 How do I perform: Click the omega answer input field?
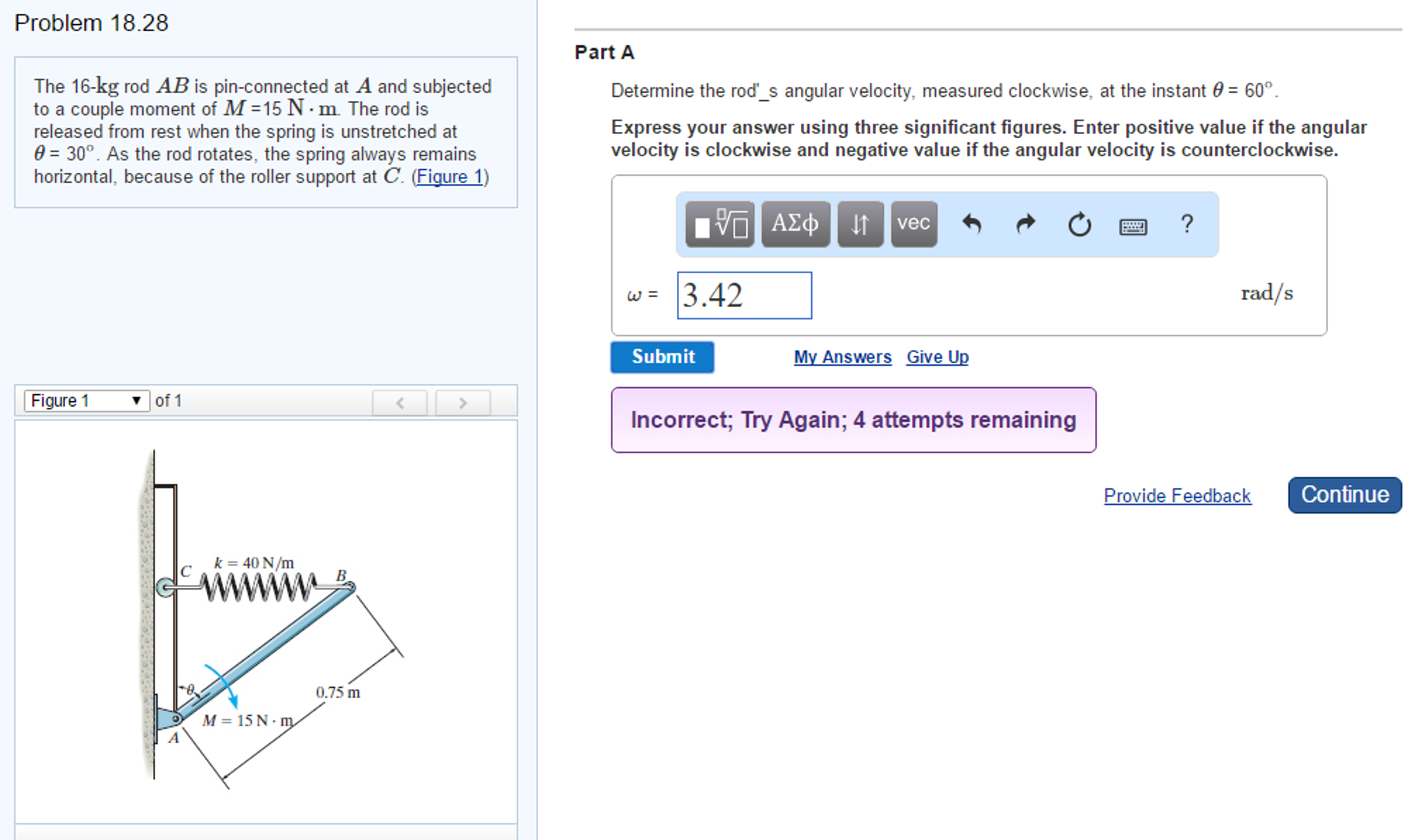tap(744, 296)
